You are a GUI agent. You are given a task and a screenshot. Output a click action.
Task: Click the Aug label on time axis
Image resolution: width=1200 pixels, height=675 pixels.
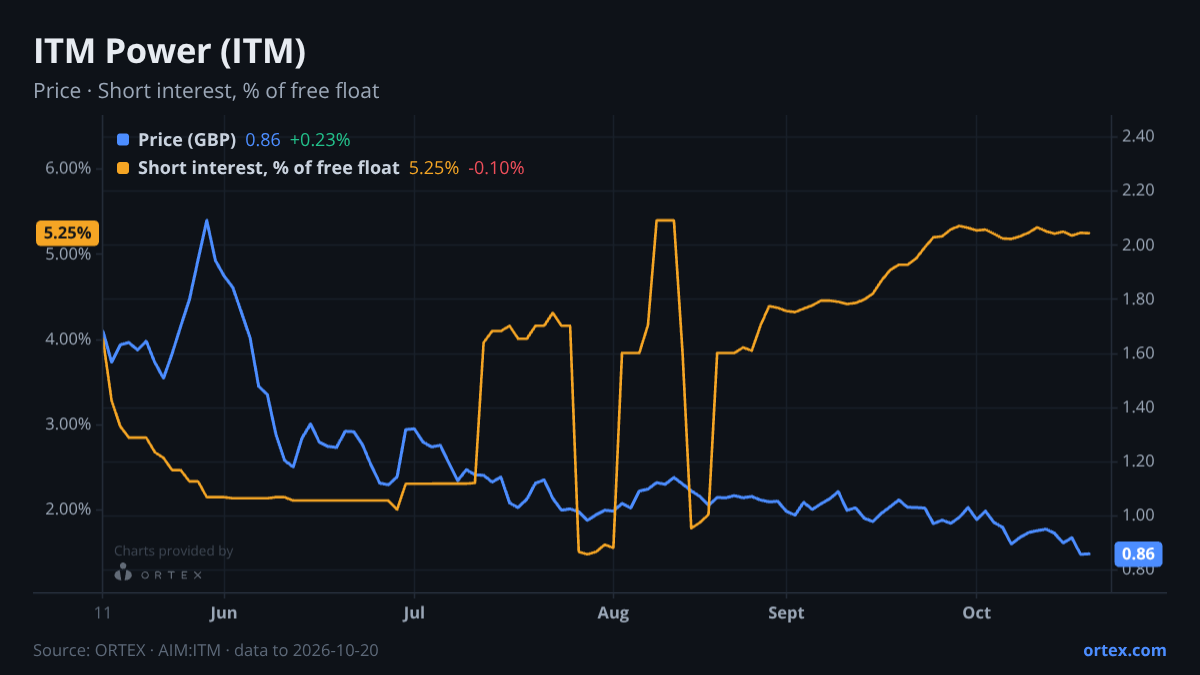[613, 612]
